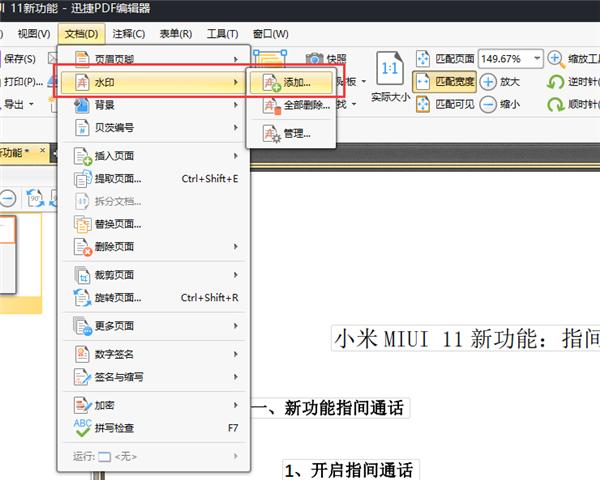600x480 pixels.
Task: Open the 窗口(W) menu
Action: click(x=271, y=34)
